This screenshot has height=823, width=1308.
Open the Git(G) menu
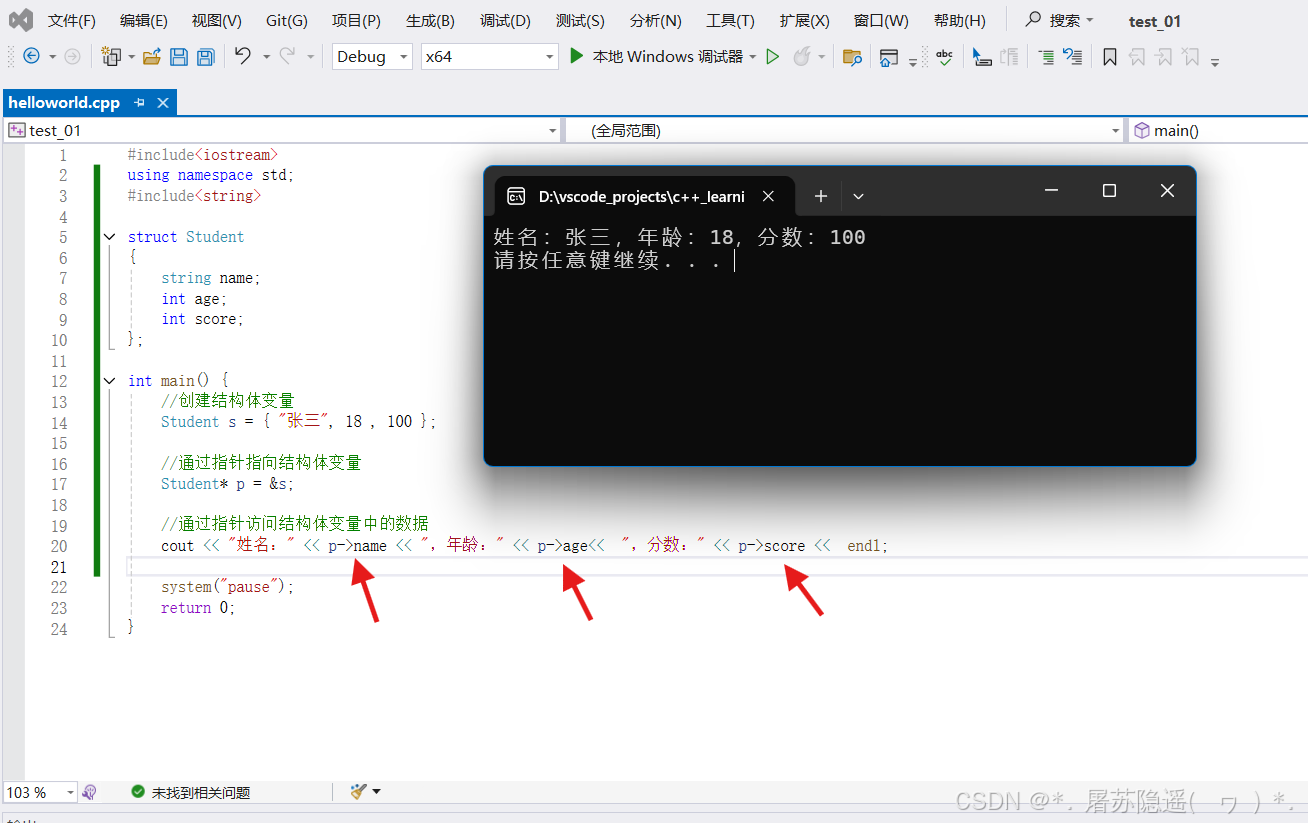click(287, 21)
